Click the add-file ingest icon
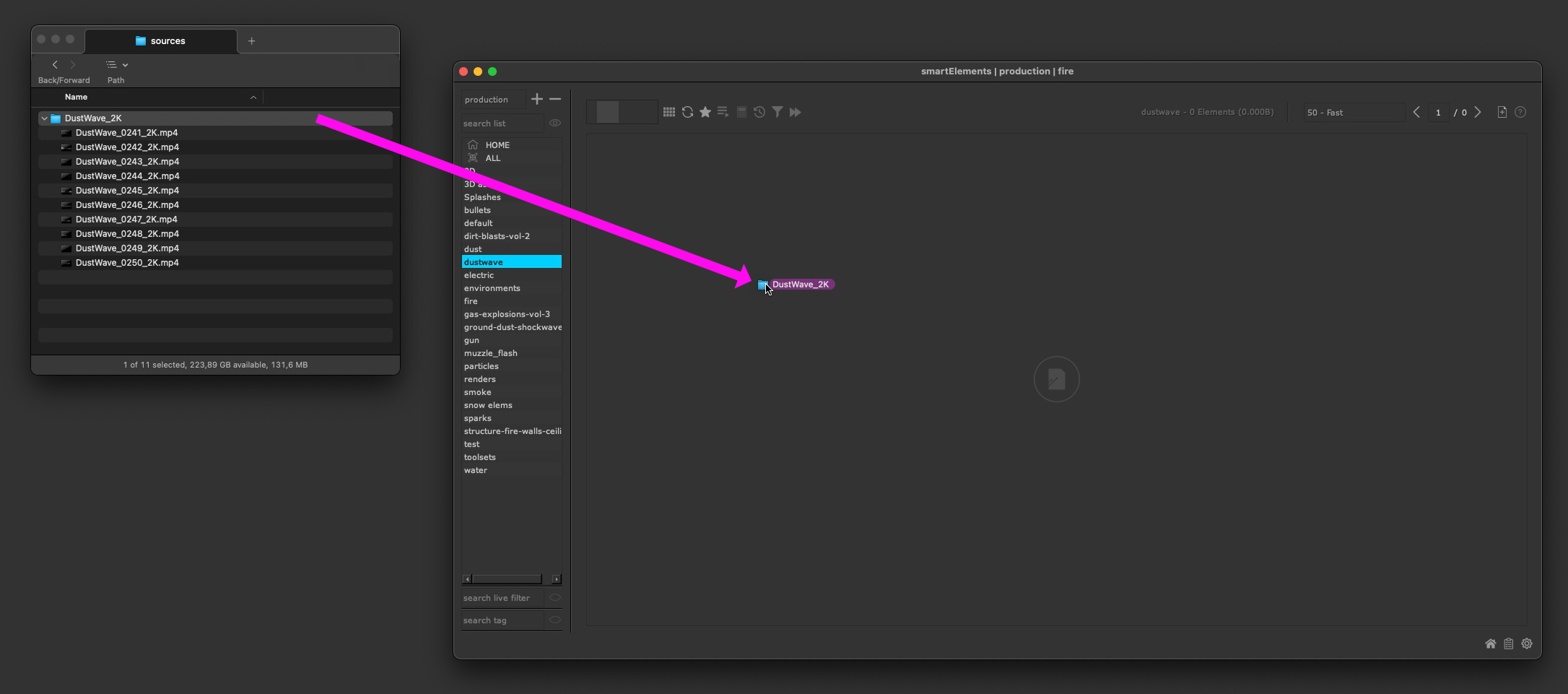 pyautogui.click(x=1502, y=112)
